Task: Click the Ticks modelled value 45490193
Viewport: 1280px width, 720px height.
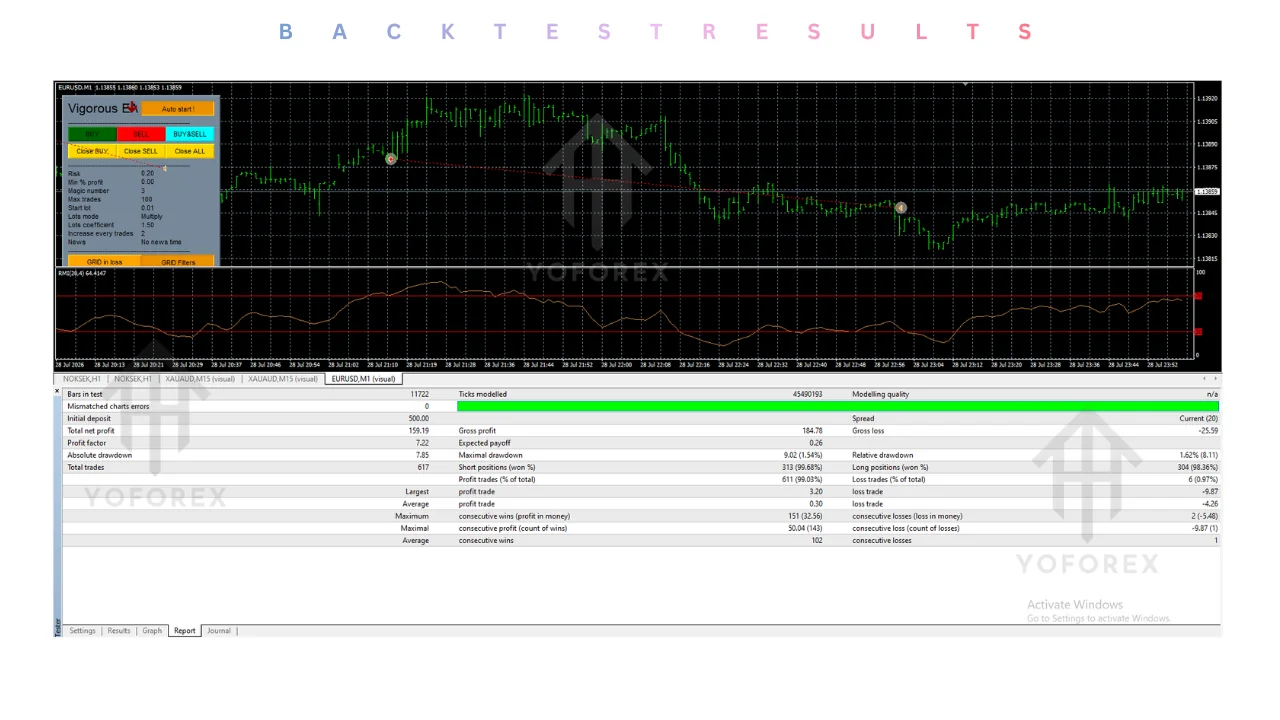Action: click(806, 394)
